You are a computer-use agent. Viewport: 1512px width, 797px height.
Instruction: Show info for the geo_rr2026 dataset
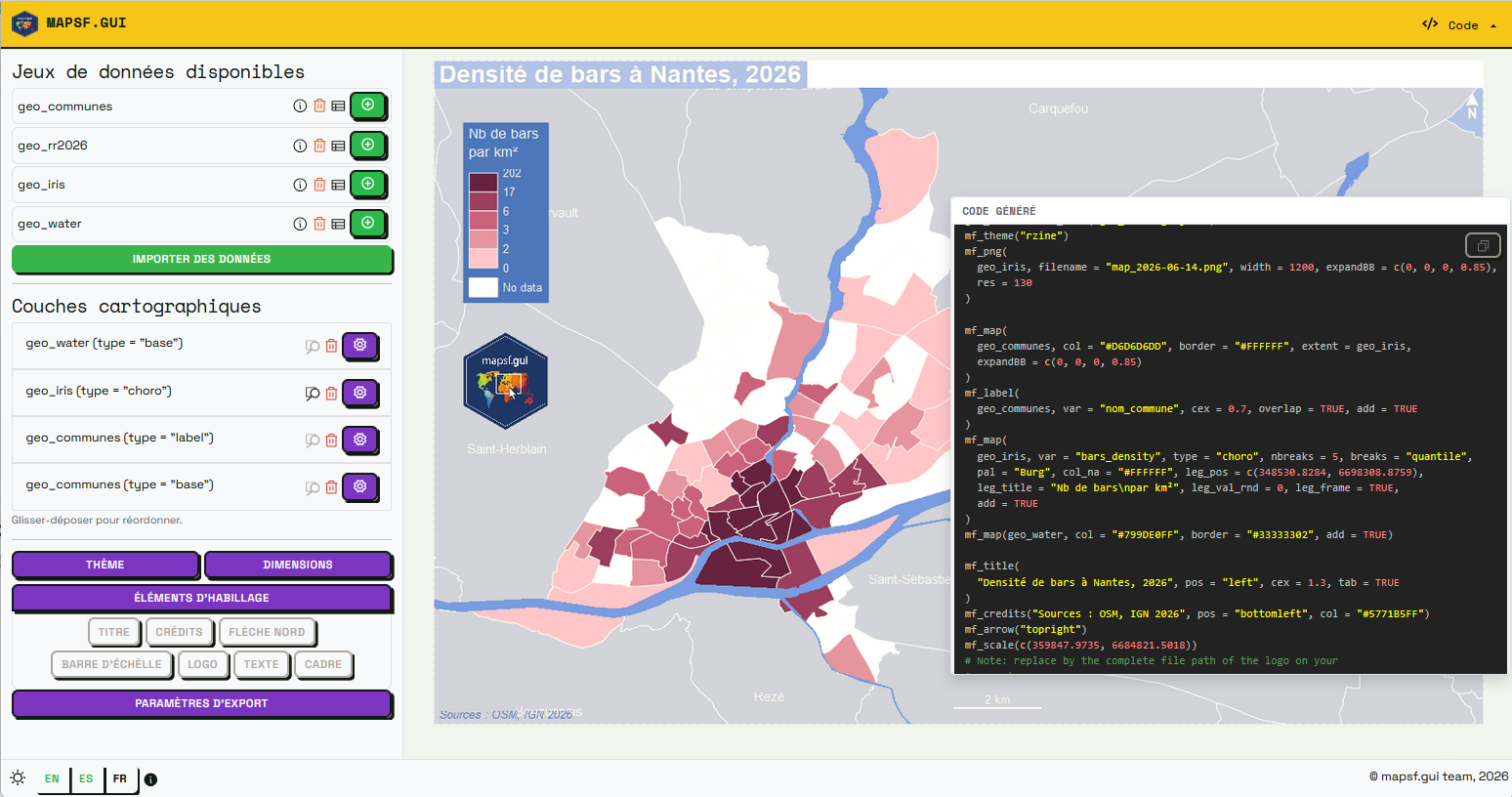[300, 145]
